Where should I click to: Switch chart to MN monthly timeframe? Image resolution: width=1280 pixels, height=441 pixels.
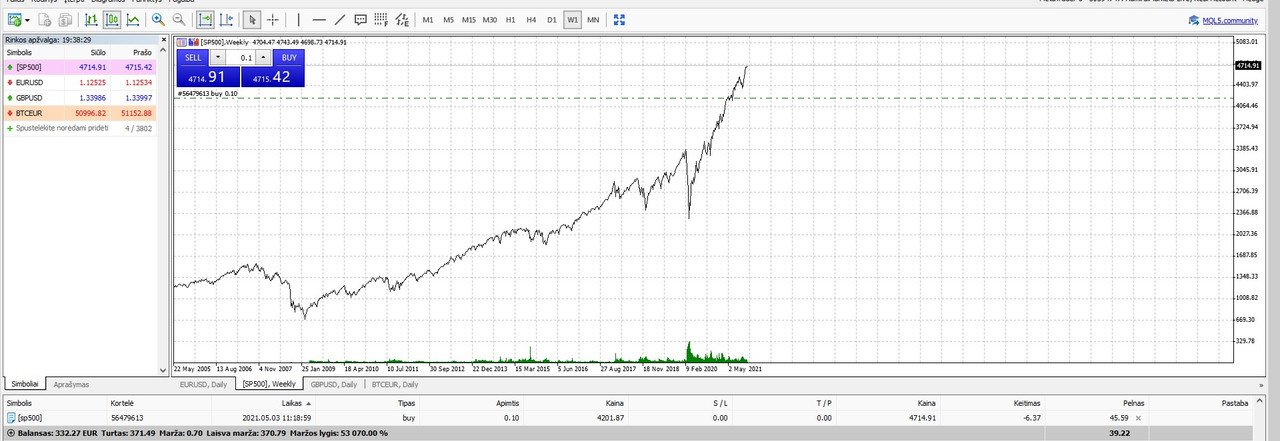pyautogui.click(x=593, y=20)
